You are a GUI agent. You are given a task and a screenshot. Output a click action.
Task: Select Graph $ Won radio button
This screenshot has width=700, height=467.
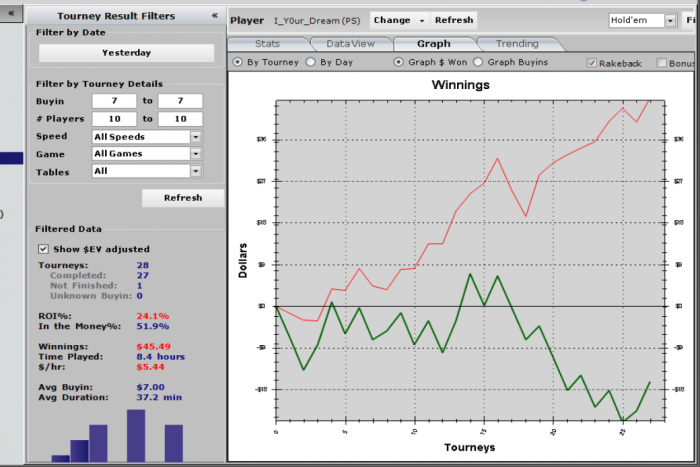click(x=398, y=62)
